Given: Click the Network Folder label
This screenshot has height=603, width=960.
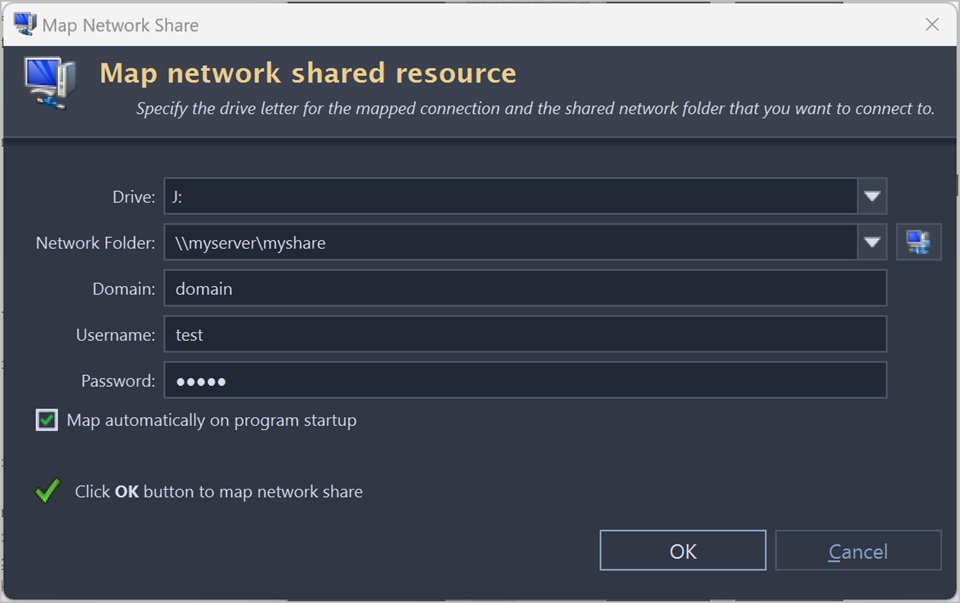Looking at the screenshot, I should point(95,243).
